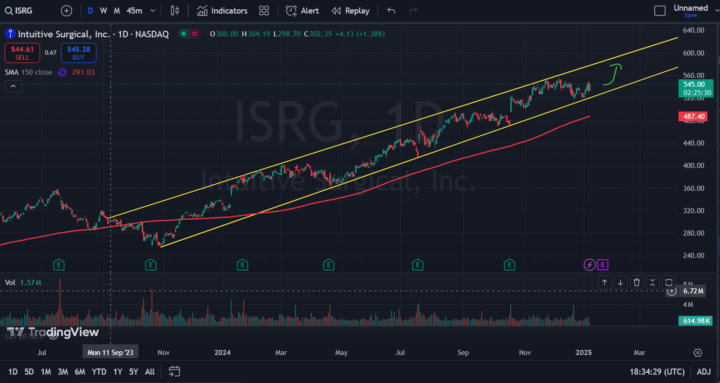Select the 45m interval

pos(134,11)
